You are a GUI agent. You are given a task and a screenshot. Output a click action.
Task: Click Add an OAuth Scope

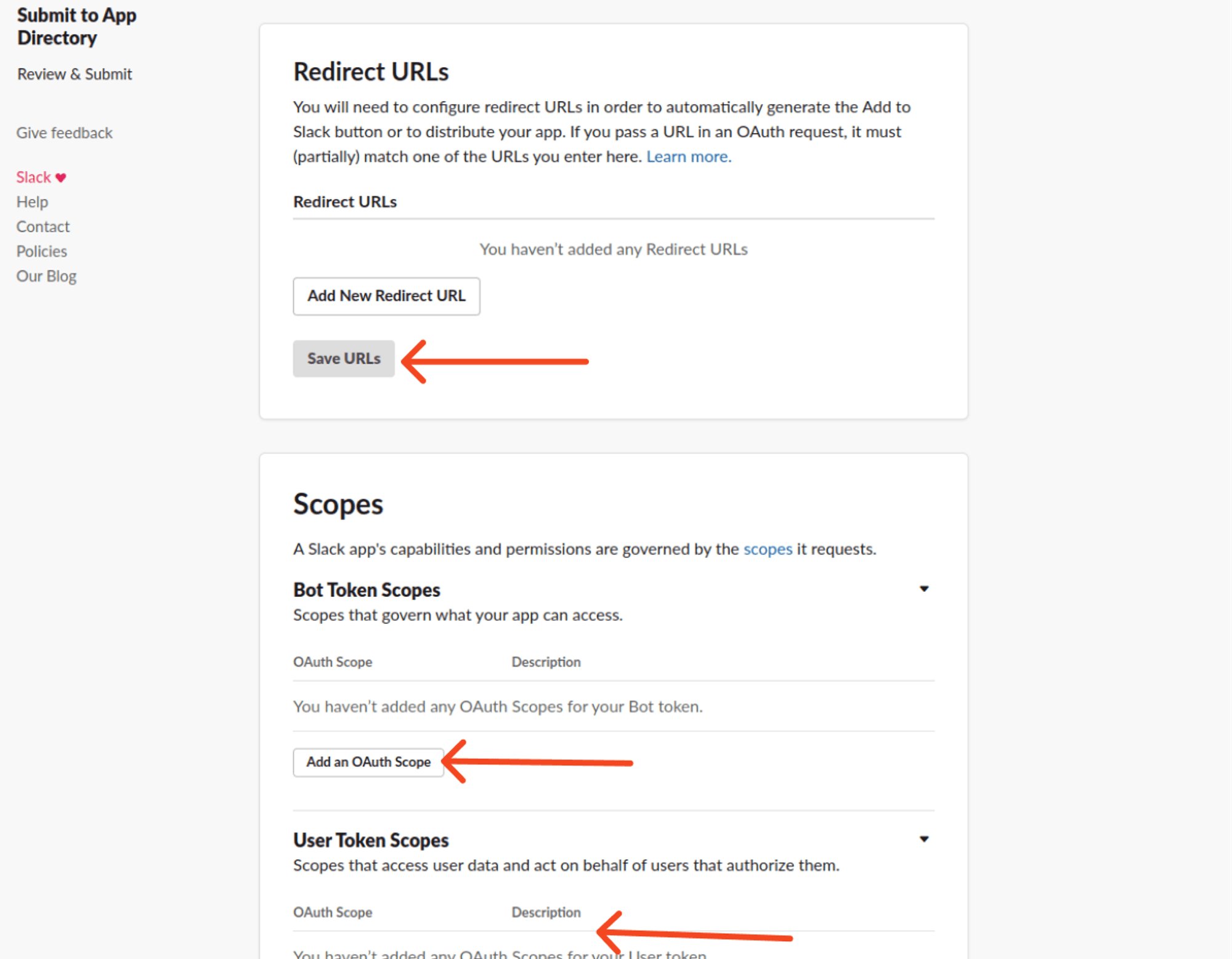[368, 762]
